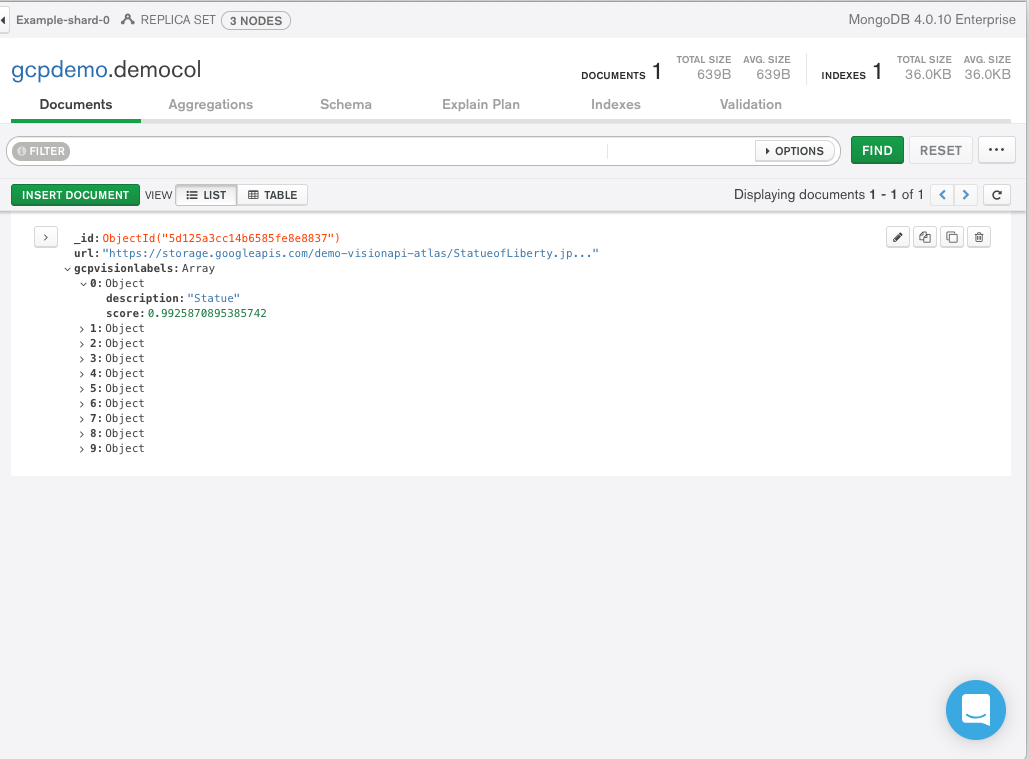Expand the 4: Object entry
This screenshot has width=1029, height=759.
click(82, 374)
